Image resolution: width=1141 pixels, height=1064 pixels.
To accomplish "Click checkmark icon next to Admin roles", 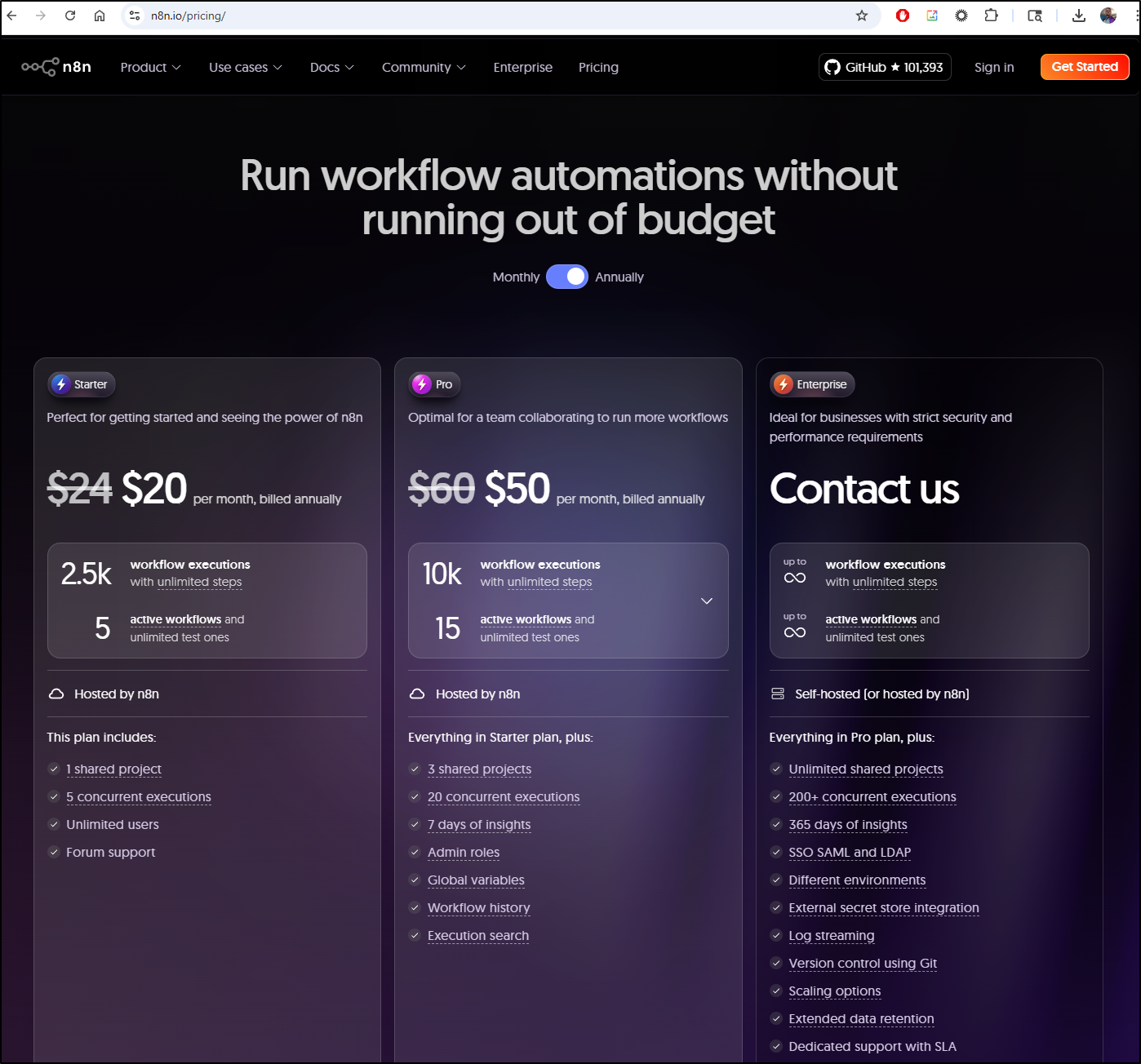I will pyautogui.click(x=415, y=852).
